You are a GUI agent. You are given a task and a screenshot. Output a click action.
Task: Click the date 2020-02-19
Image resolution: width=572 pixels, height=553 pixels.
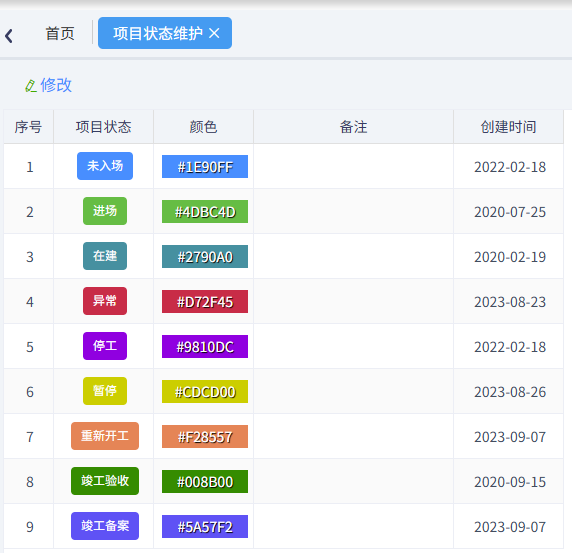(x=510, y=257)
